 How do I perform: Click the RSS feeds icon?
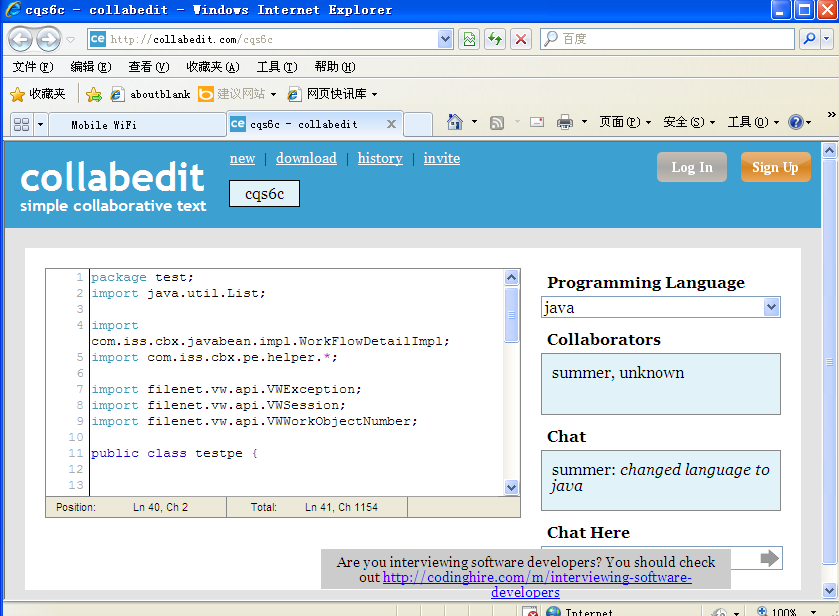click(497, 123)
